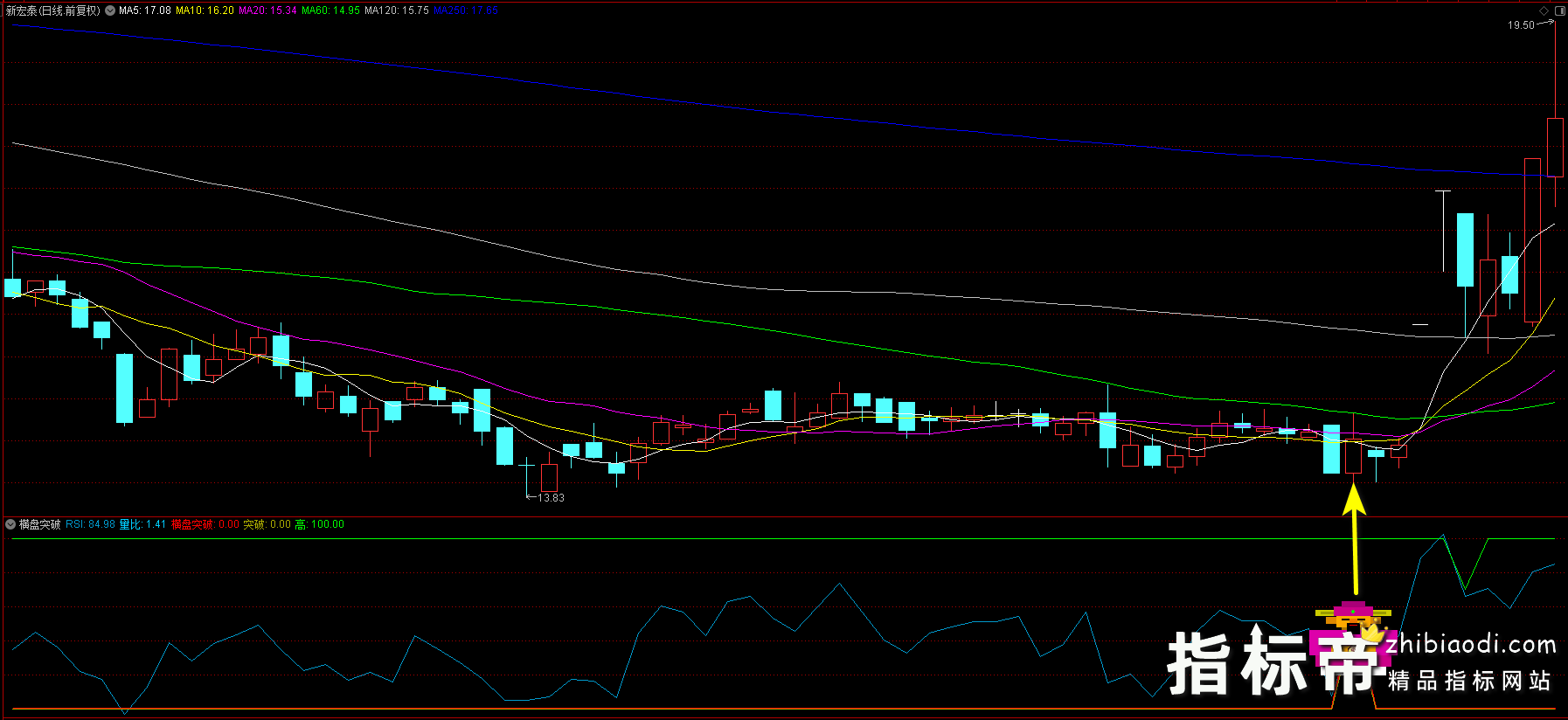Click the red 横盘突破: 0.00 value
The height and width of the screenshot is (720, 1568).
tap(205, 524)
